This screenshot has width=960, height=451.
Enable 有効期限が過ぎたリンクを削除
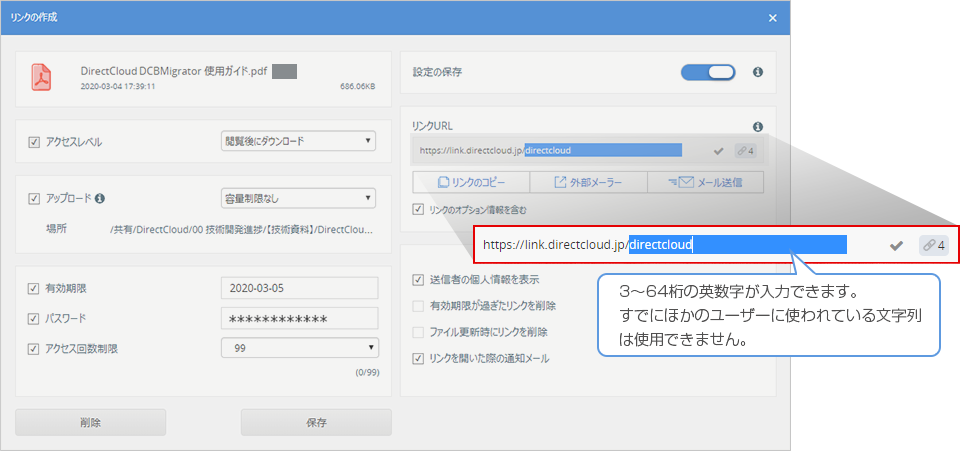(x=418, y=306)
